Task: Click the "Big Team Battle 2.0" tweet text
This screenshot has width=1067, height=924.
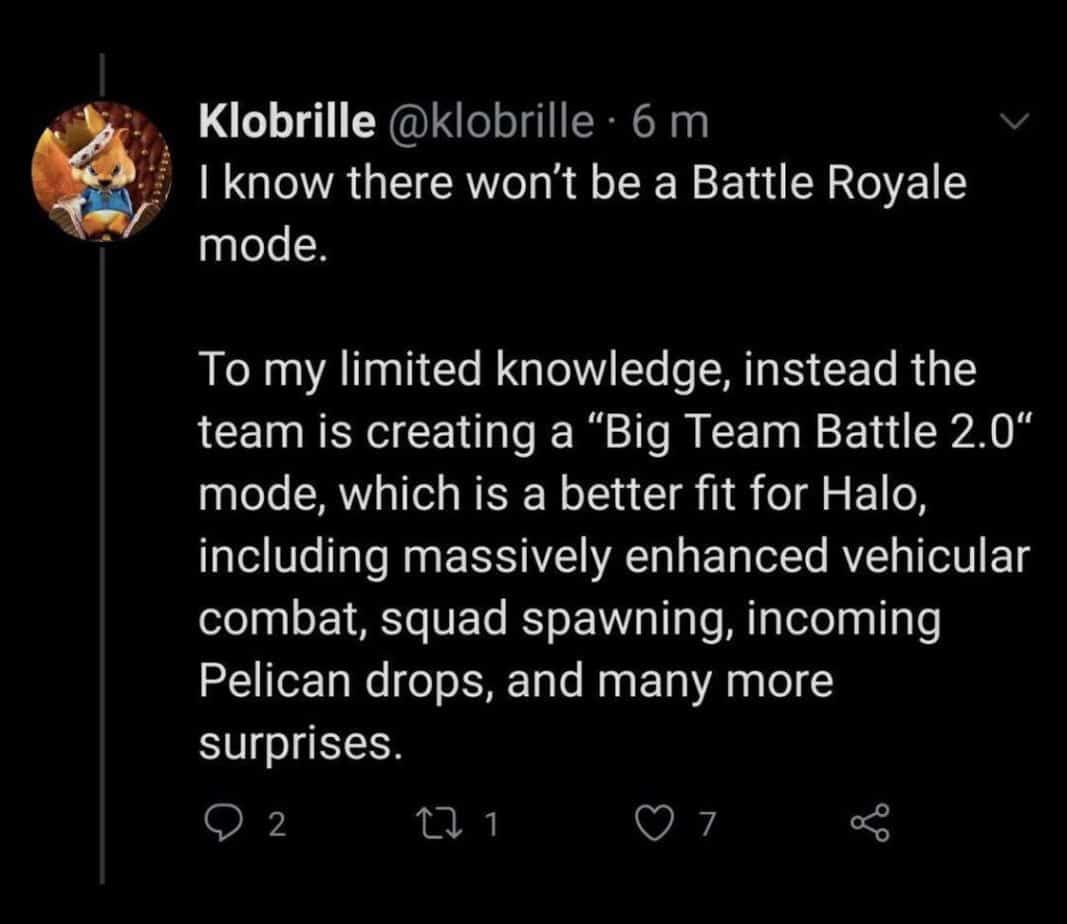Action: tap(809, 431)
